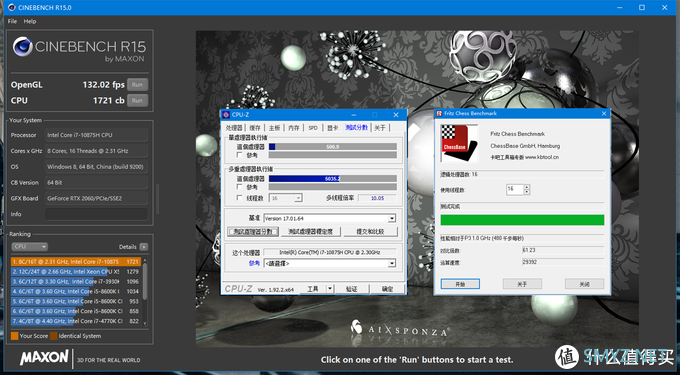The width and height of the screenshot is (680, 375).
Task: Open CPU-Z 工具 dropdown arrow
Action: tap(330, 289)
